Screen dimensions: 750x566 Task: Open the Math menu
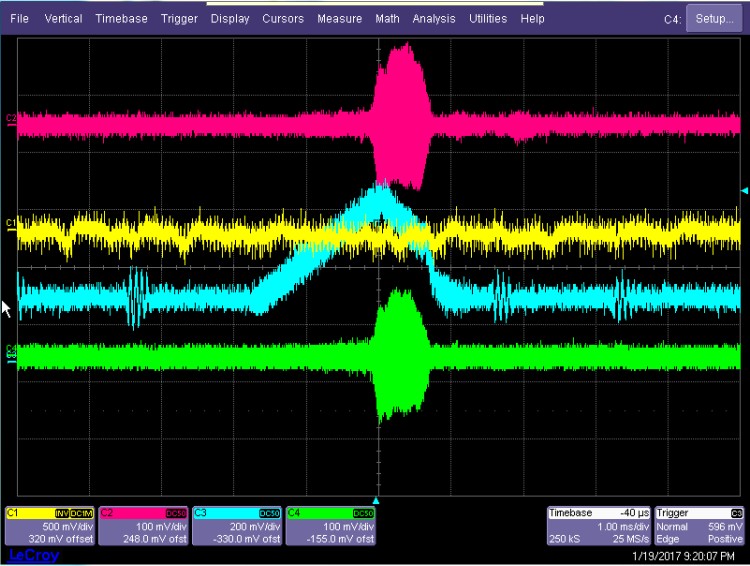(x=388, y=19)
